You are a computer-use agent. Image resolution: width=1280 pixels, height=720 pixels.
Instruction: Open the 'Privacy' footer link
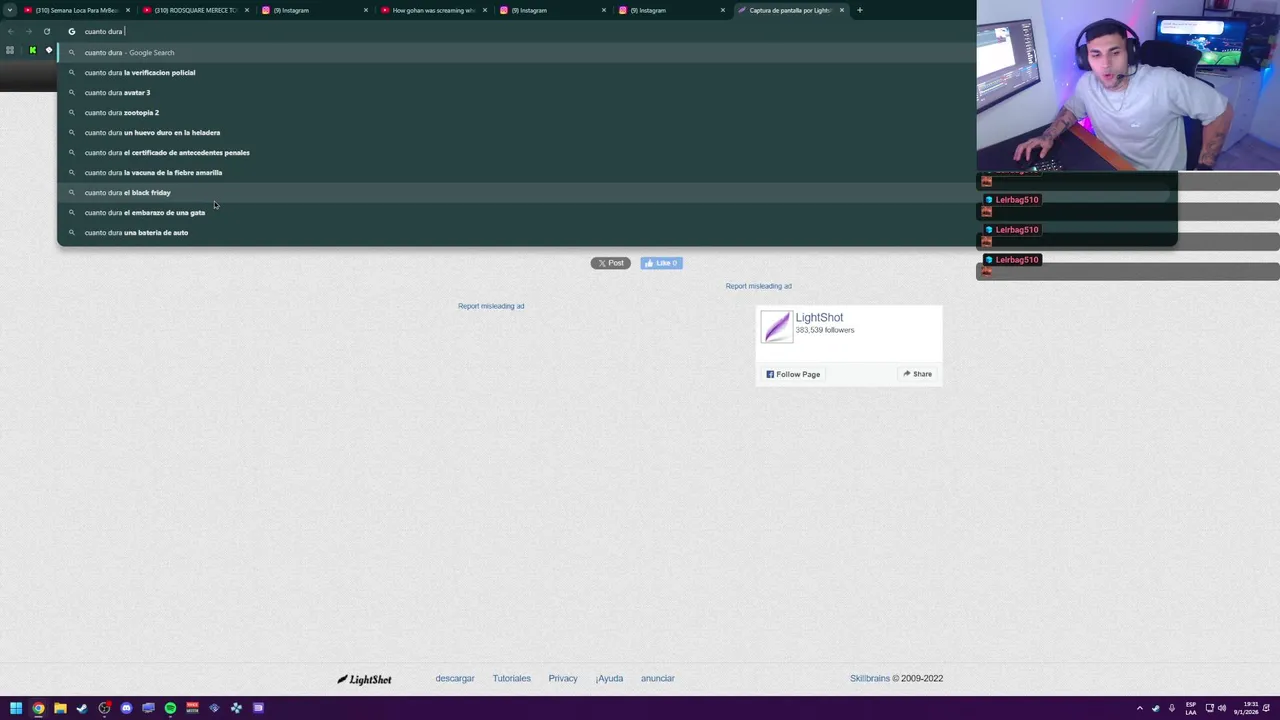pyautogui.click(x=563, y=678)
